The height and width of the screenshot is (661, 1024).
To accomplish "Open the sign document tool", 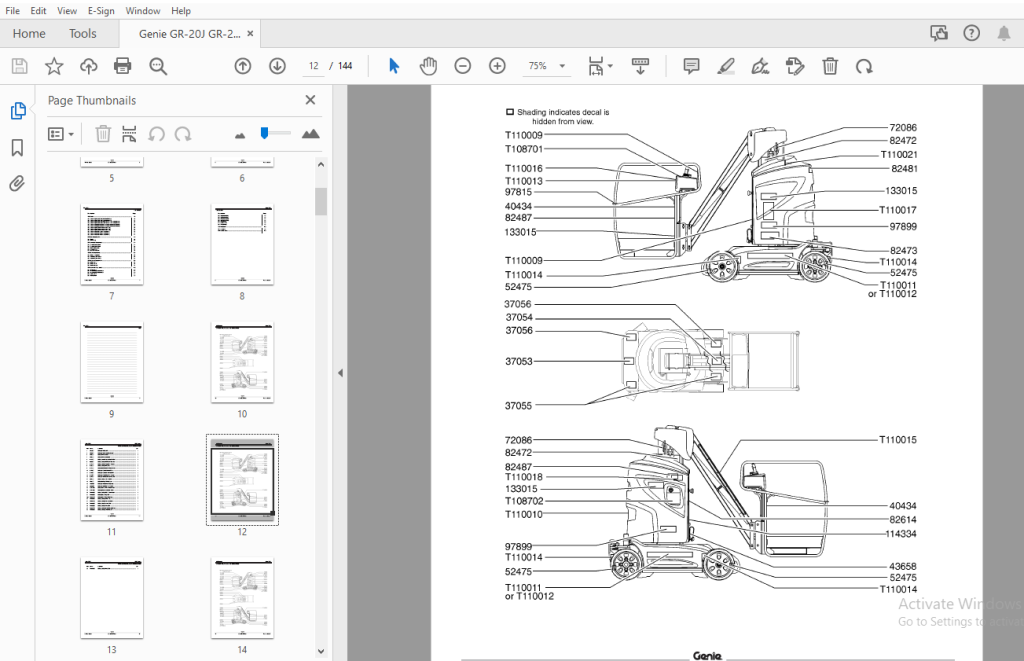I will point(760,66).
